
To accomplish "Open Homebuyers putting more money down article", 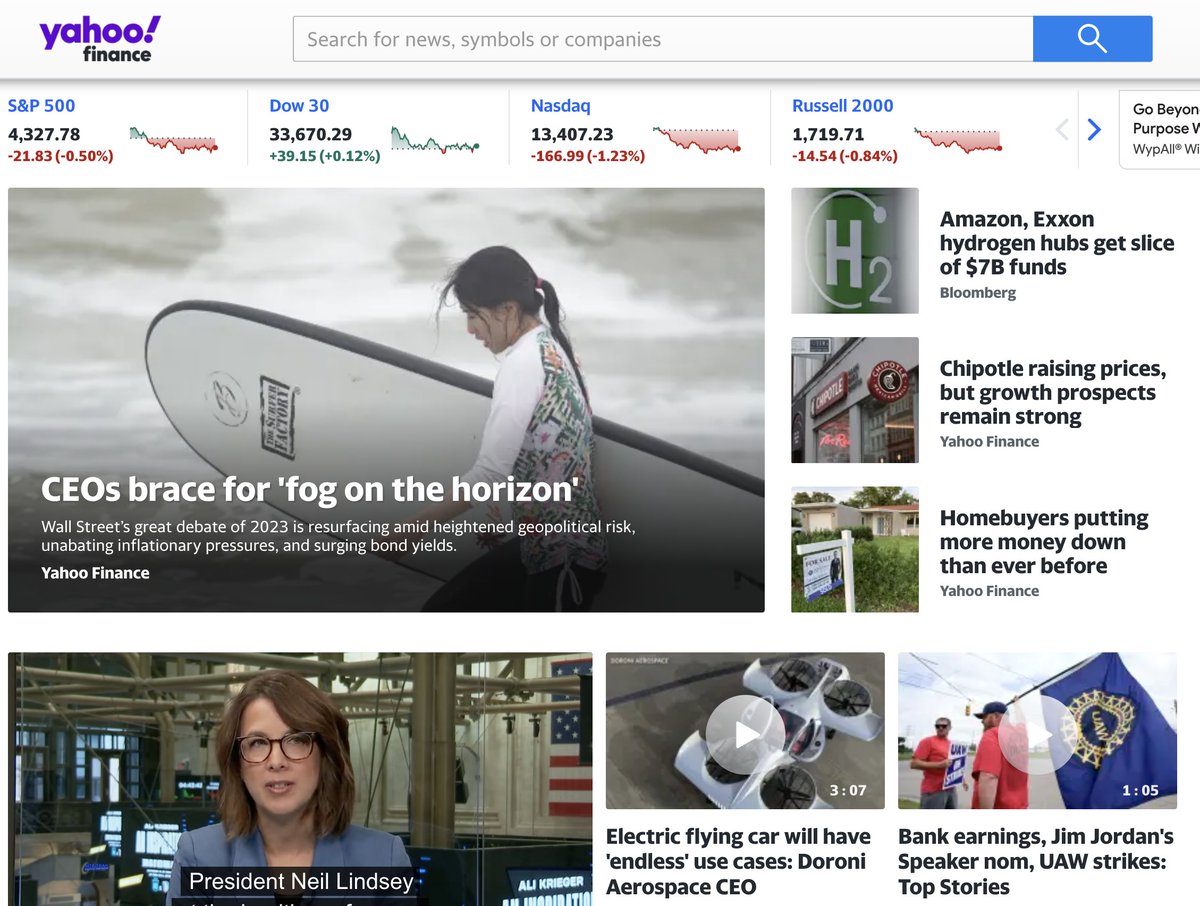I will pos(1044,541).
